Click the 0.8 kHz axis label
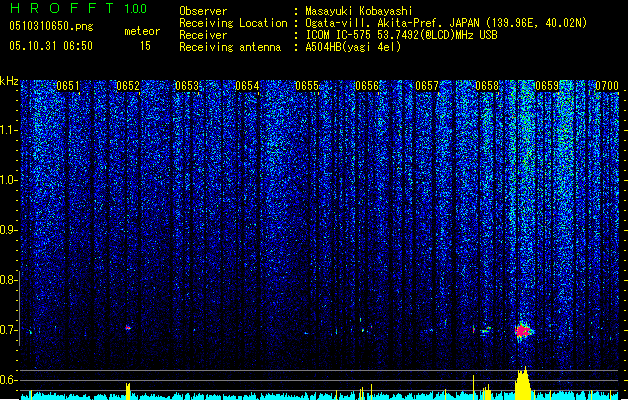This screenshot has width=629, height=400. [8, 280]
